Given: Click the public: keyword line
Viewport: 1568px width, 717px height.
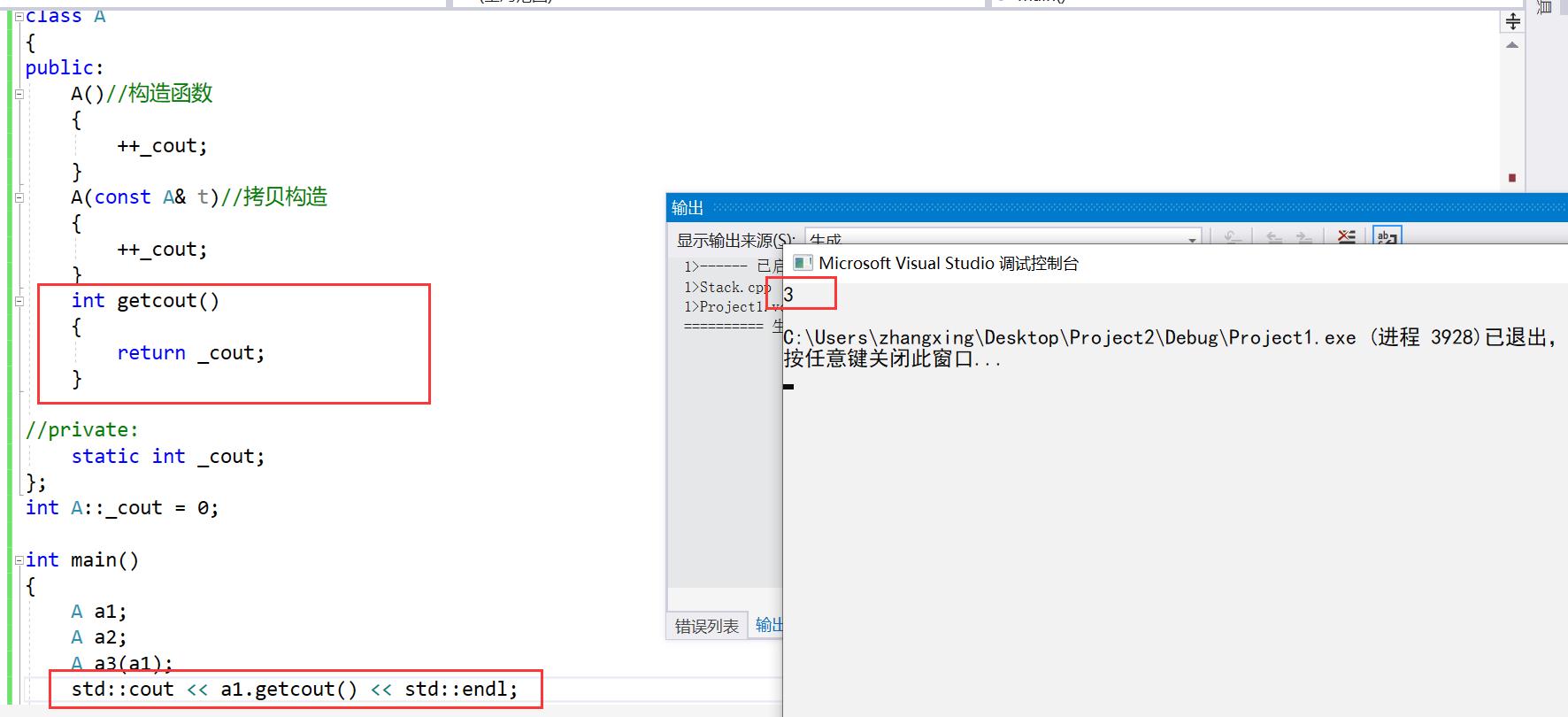Looking at the screenshot, I should [x=65, y=68].
